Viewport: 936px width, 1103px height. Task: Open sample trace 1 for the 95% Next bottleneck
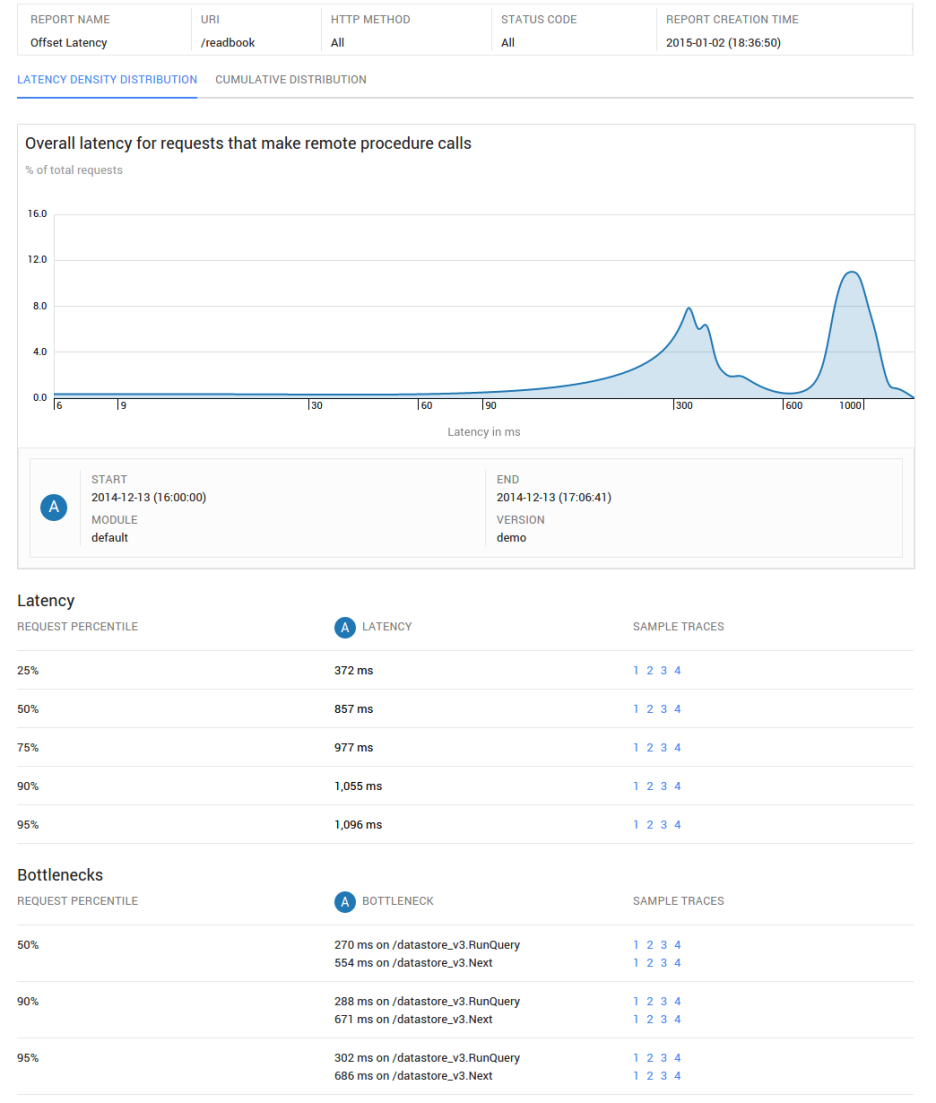[636, 1075]
